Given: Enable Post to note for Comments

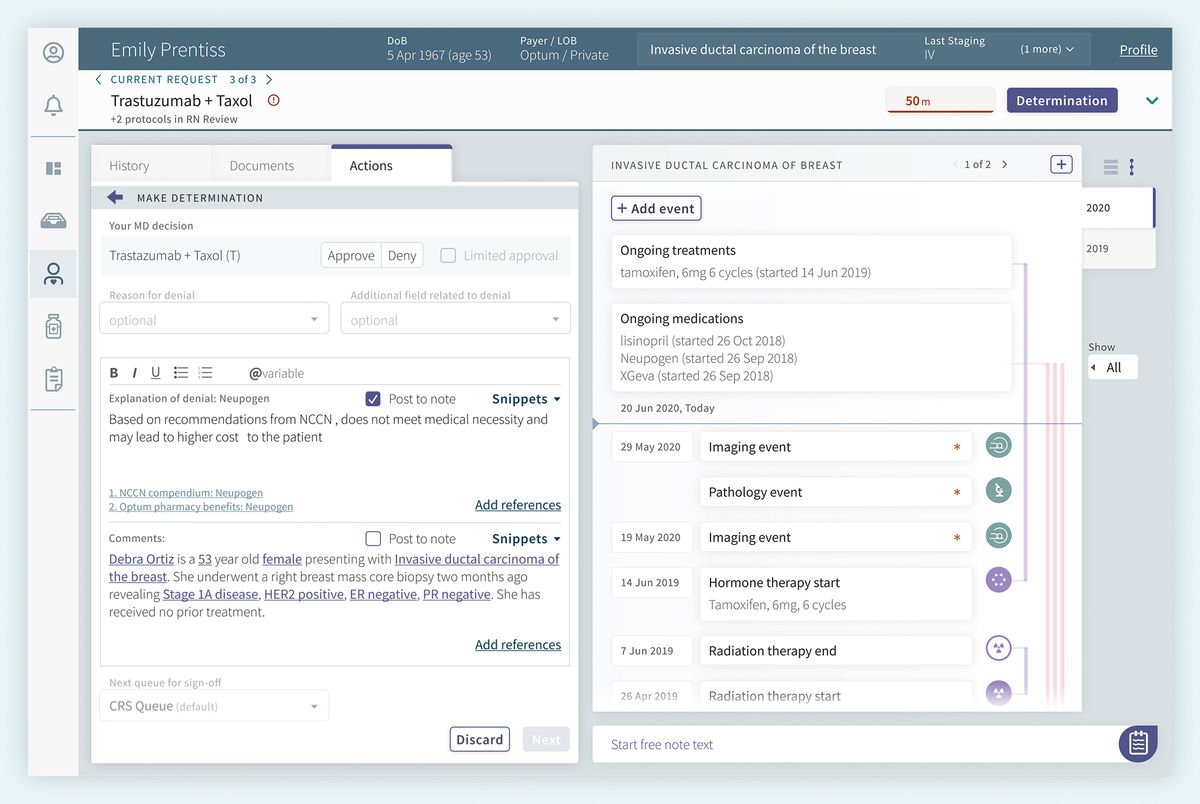Looking at the screenshot, I should coord(372,538).
